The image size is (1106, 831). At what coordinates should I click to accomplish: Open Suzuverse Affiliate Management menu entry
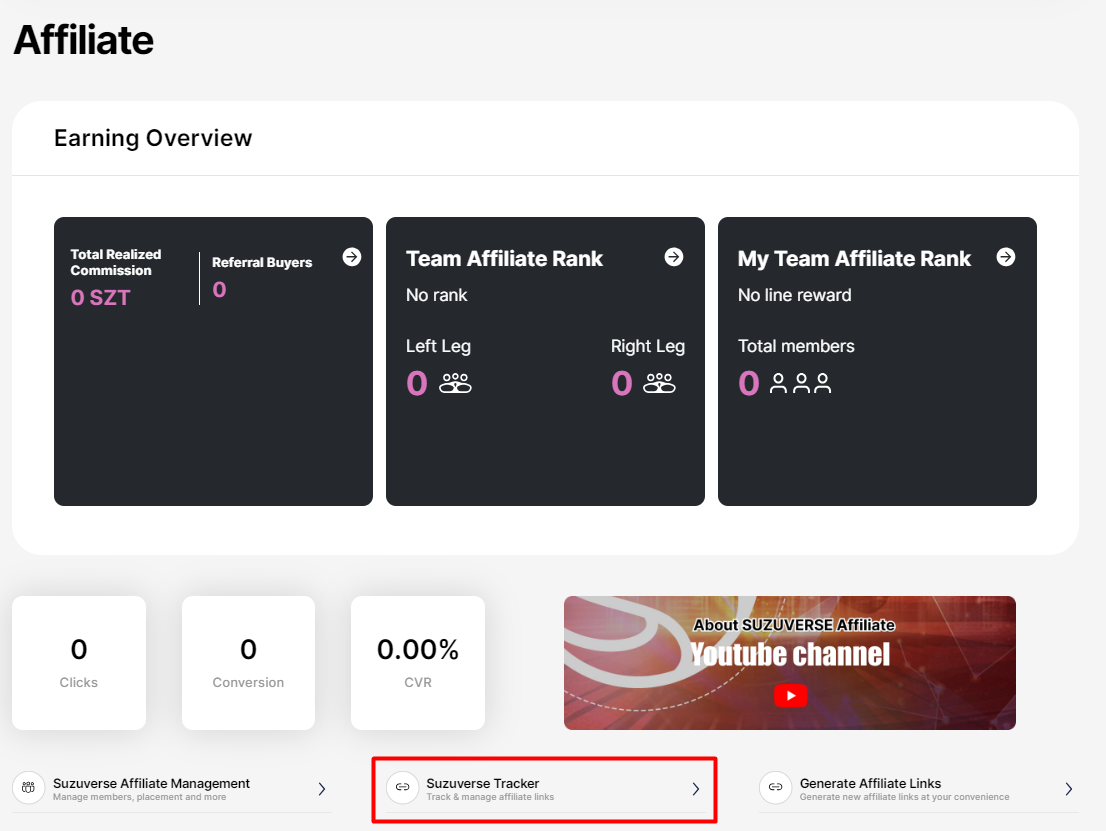(151, 783)
